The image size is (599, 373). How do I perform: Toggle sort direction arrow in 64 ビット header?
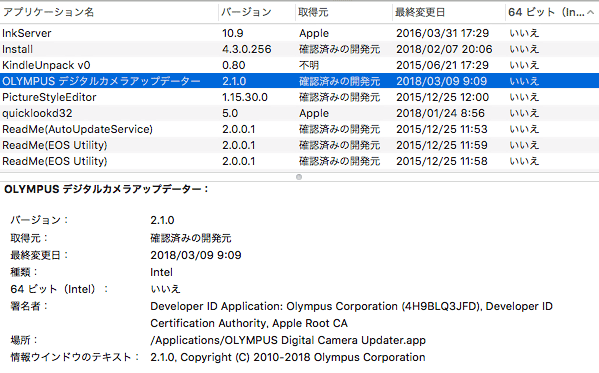coord(591,13)
